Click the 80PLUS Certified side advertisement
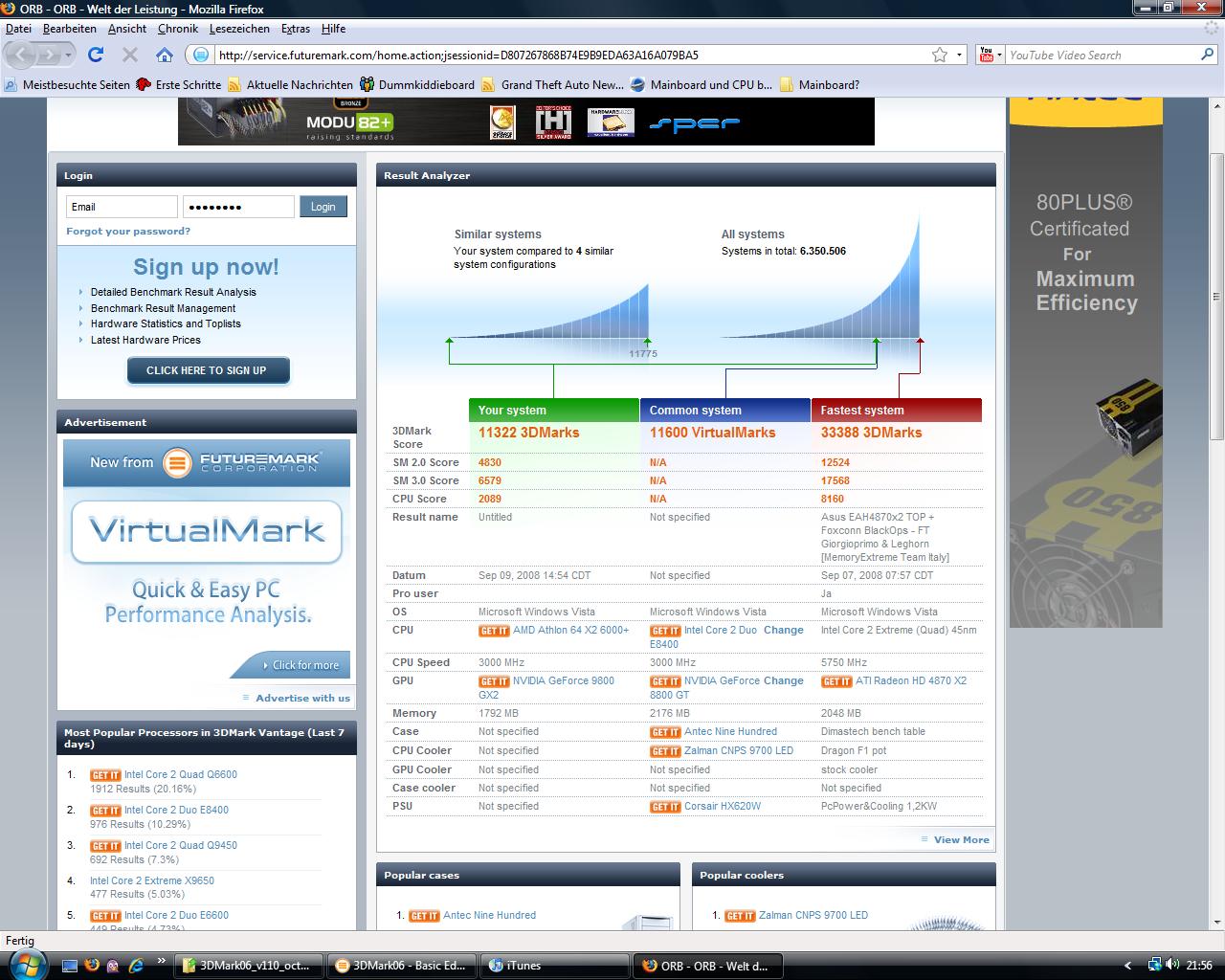Image resolution: width=1225 pixels, height=980 pixels. (x=1086, y=364)
